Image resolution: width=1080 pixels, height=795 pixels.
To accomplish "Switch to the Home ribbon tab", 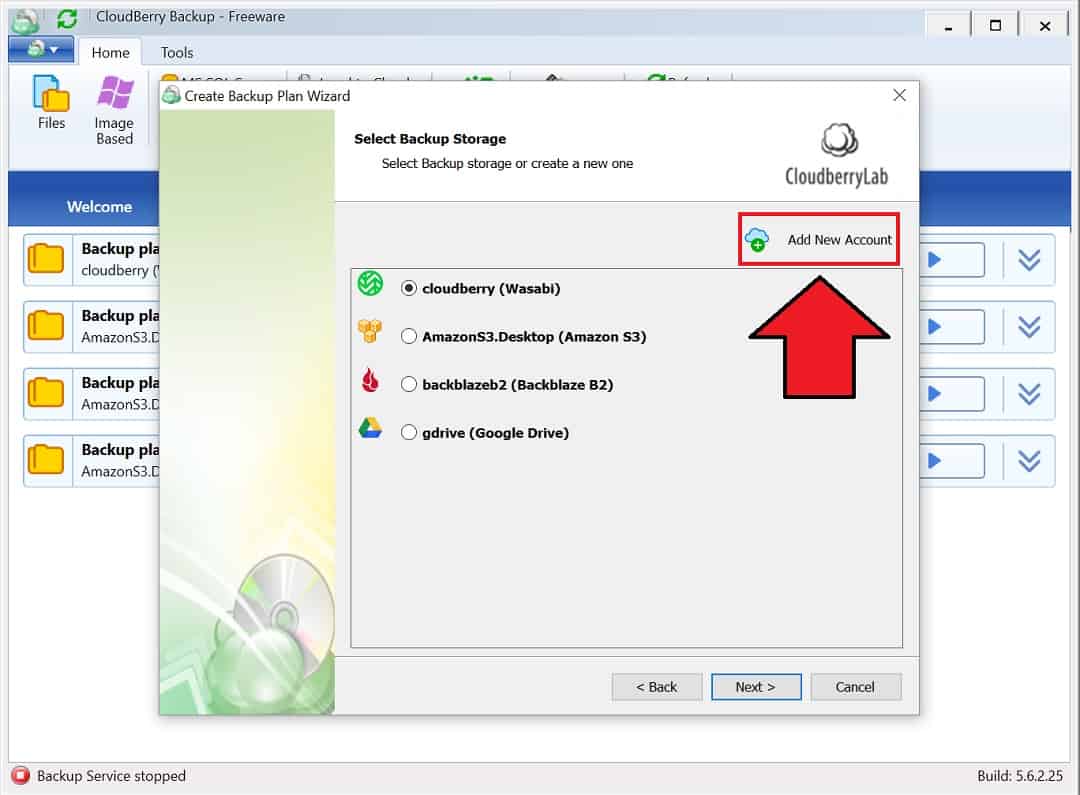I will pos(110,52).
